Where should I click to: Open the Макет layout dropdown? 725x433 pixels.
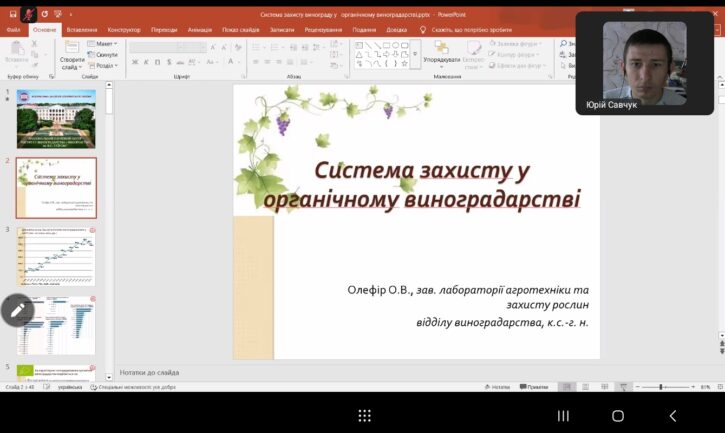[x=103, y=43]
